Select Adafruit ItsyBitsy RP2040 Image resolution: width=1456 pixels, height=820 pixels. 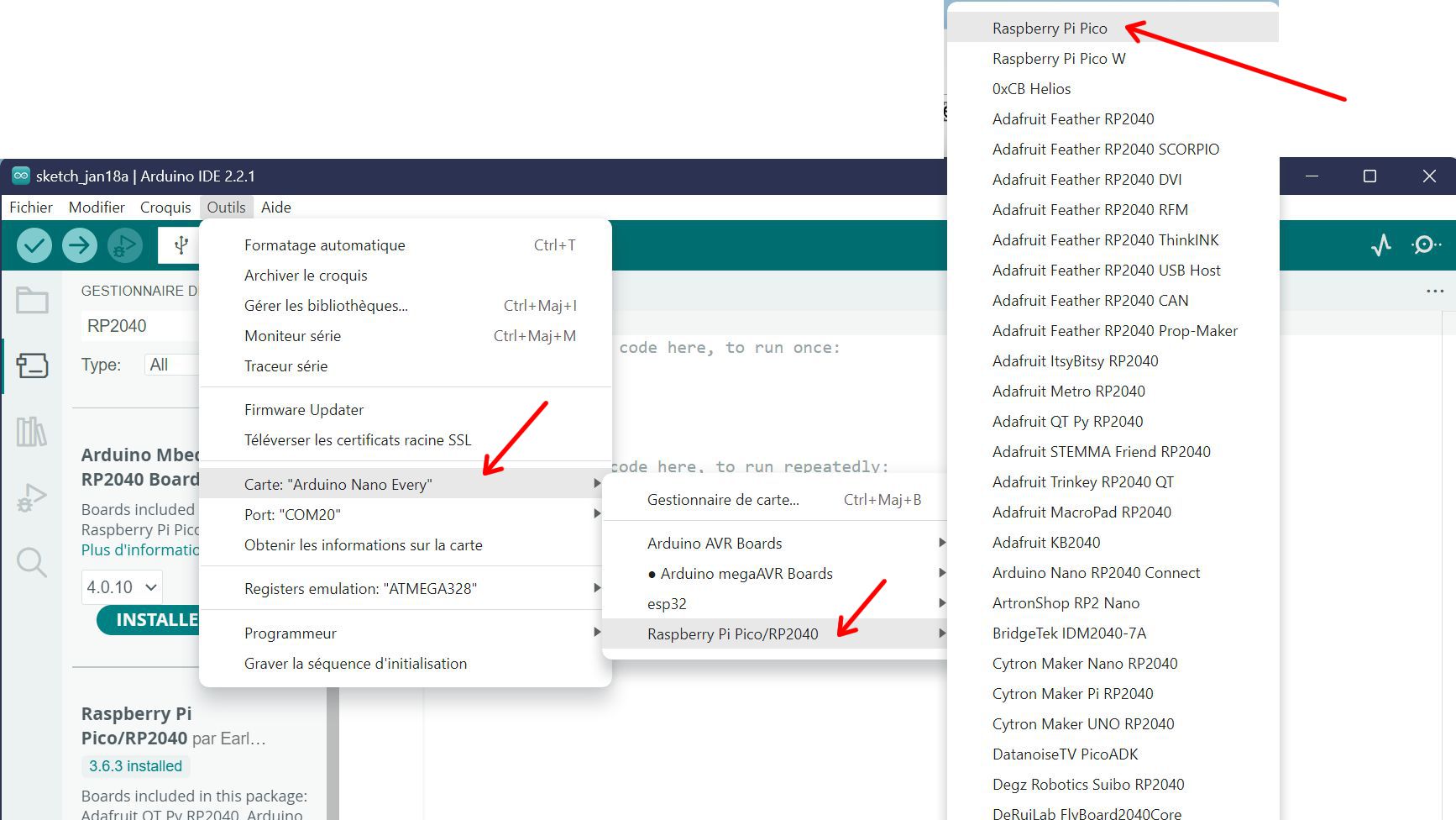[x=1113, y=361]
